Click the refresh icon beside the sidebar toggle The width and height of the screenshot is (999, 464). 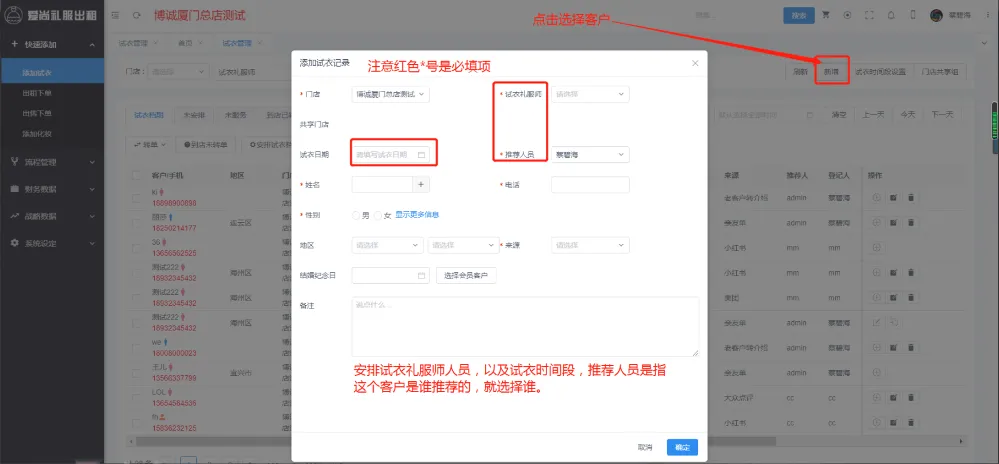[x=136, y=16]
